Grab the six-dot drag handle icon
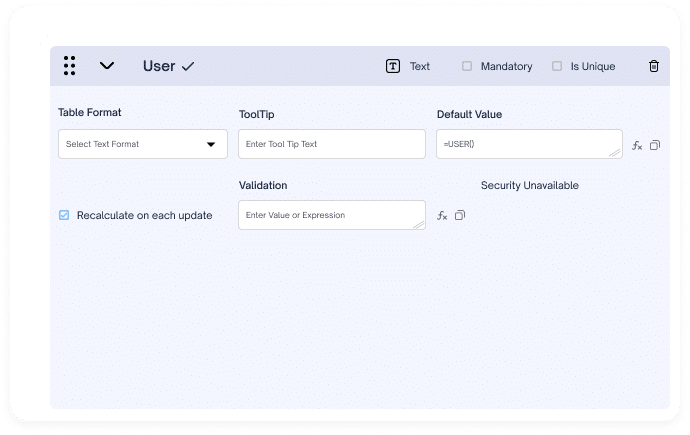Screen dimensions: 690x435 pyautogui.click(x=69, y=66)
